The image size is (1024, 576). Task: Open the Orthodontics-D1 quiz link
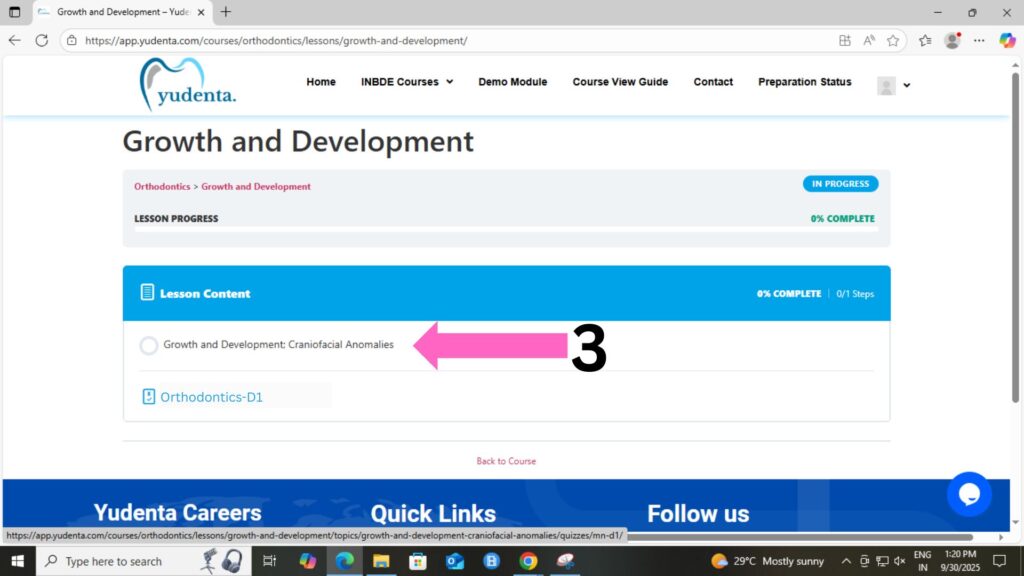[211, 397]
